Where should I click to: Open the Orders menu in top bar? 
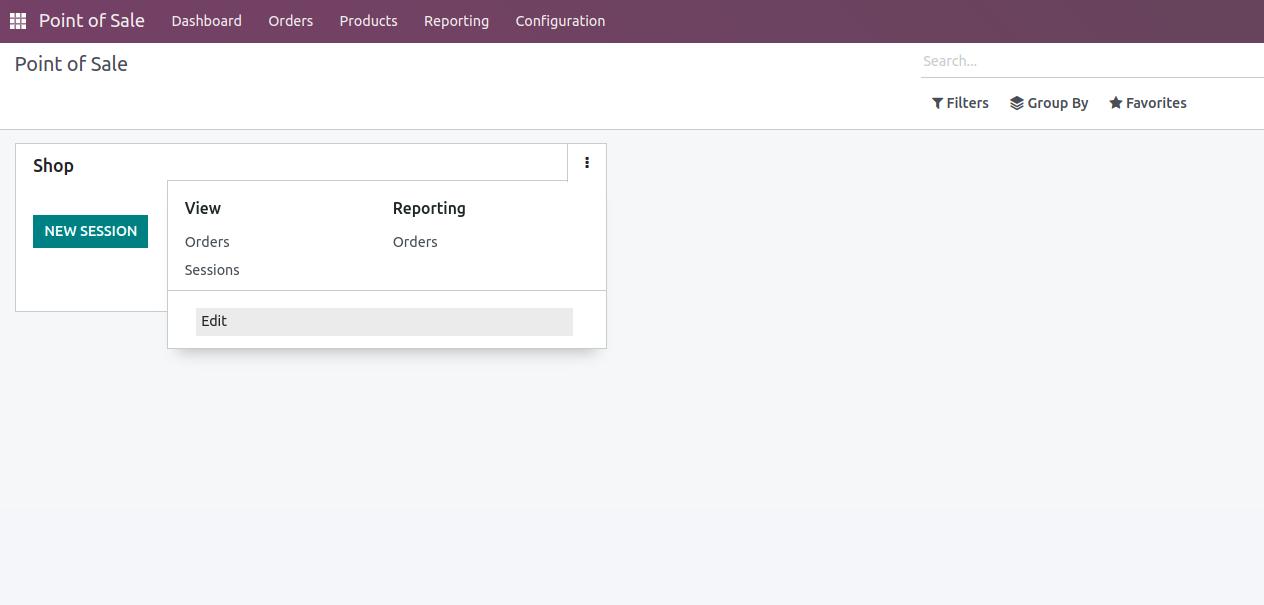(x=291, y=21)
